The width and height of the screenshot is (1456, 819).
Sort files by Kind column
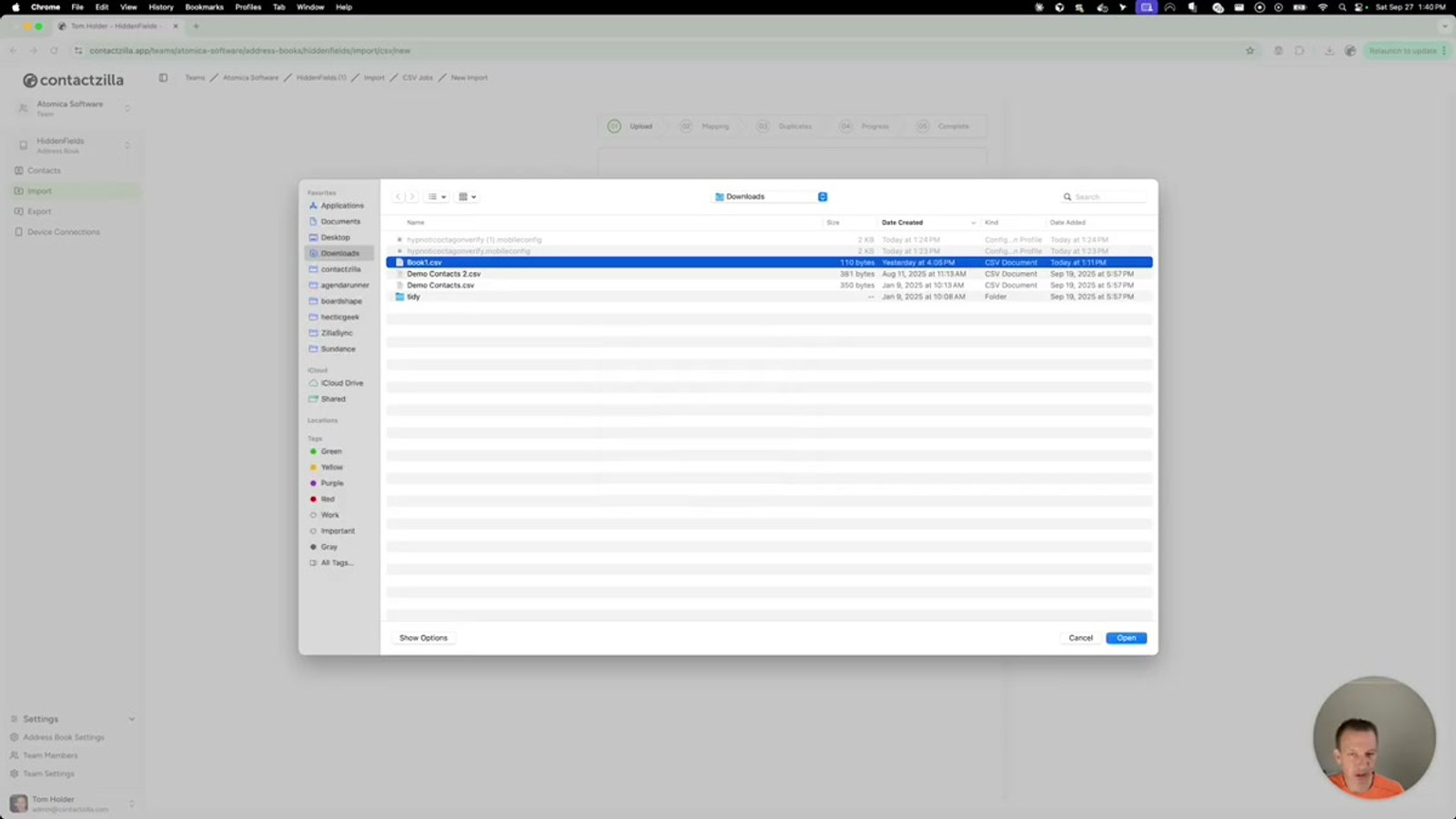coord(991,222)
